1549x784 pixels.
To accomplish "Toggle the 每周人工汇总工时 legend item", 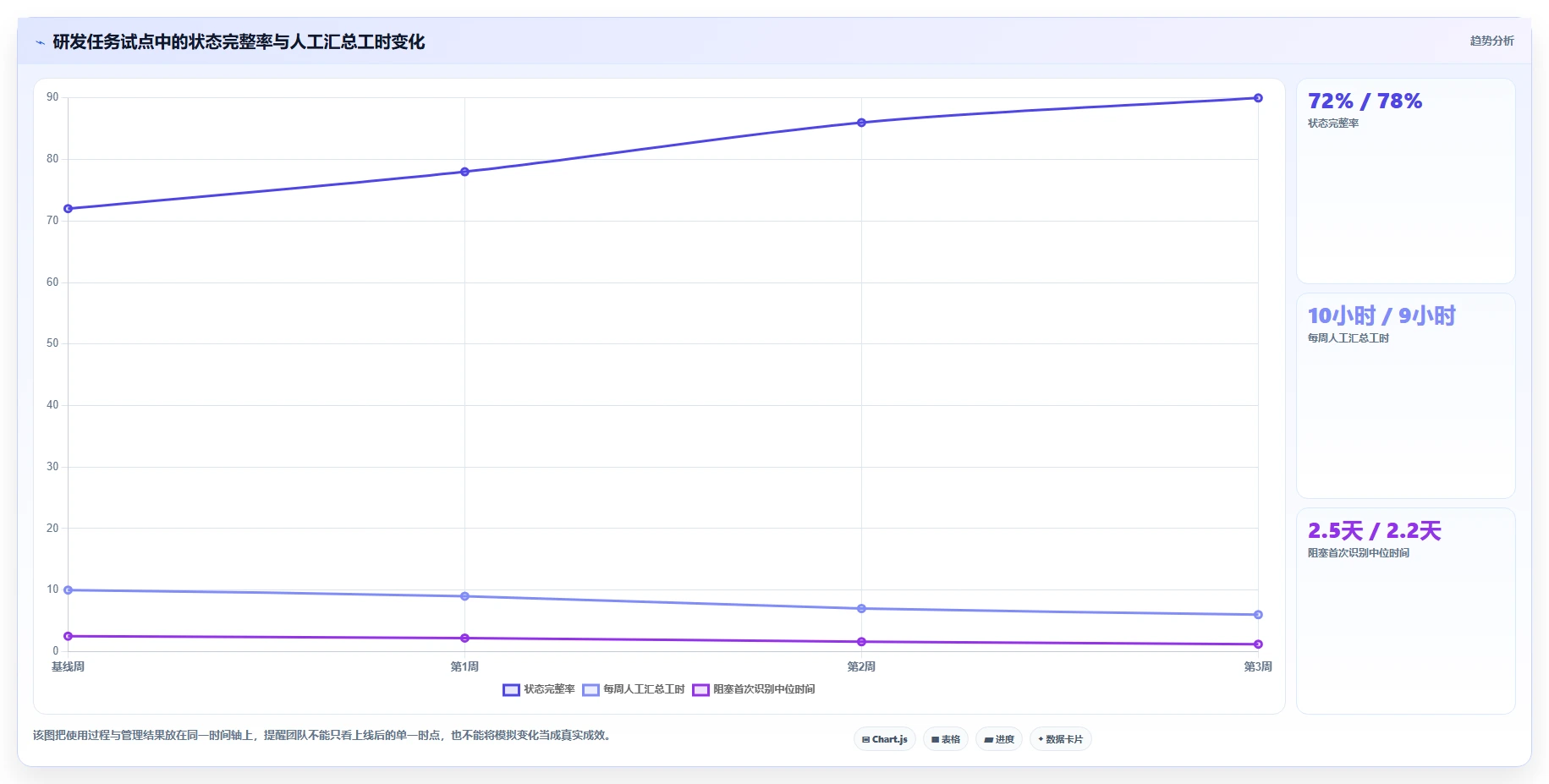I will [x=633, y=689].
